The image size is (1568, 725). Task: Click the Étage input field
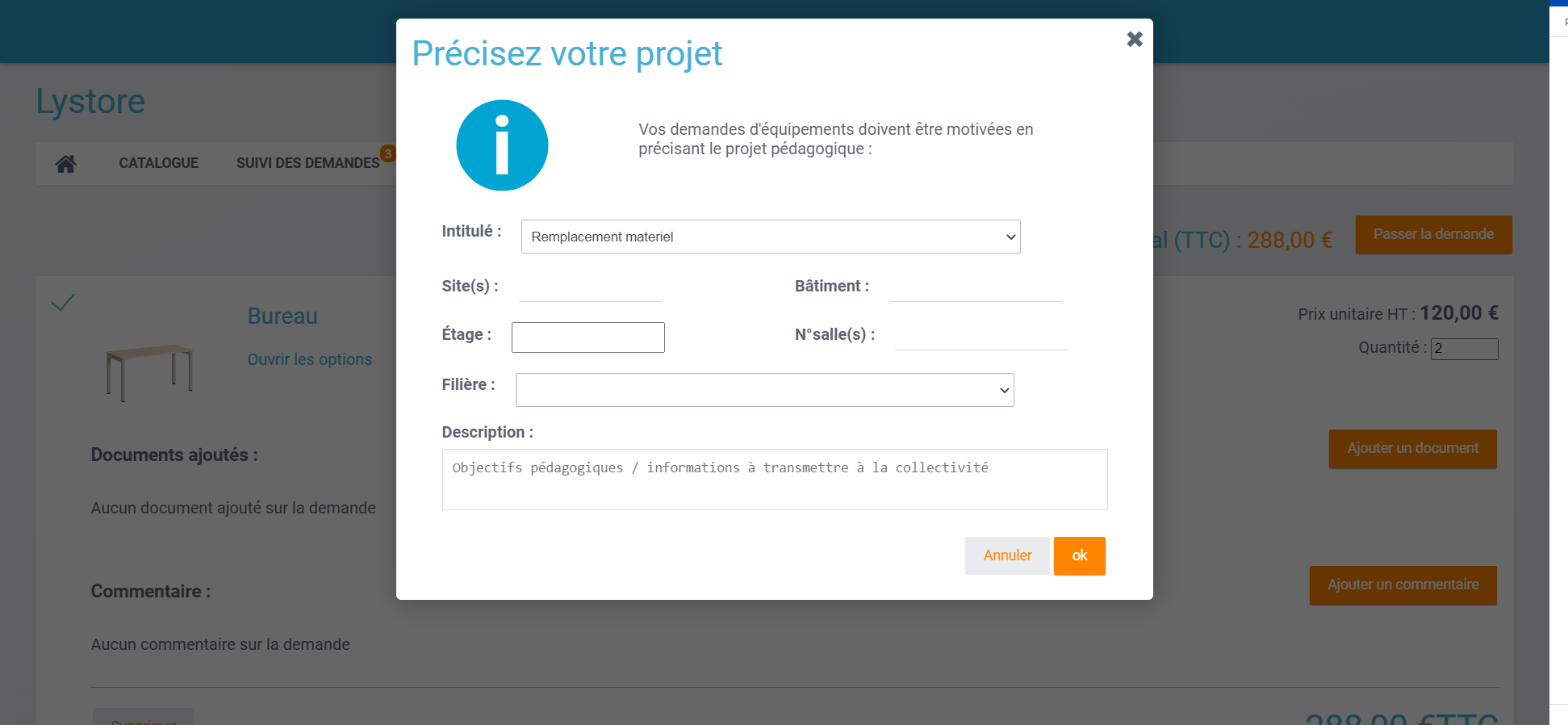[x=587, y=337]
